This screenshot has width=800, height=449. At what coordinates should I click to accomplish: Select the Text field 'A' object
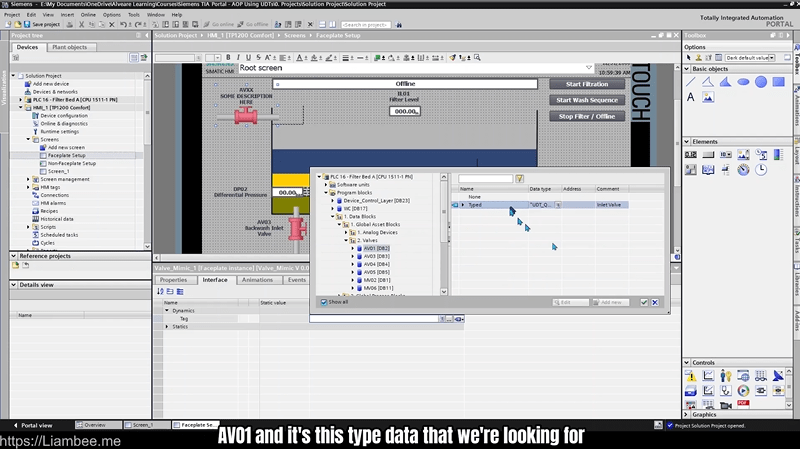(691, 97)
